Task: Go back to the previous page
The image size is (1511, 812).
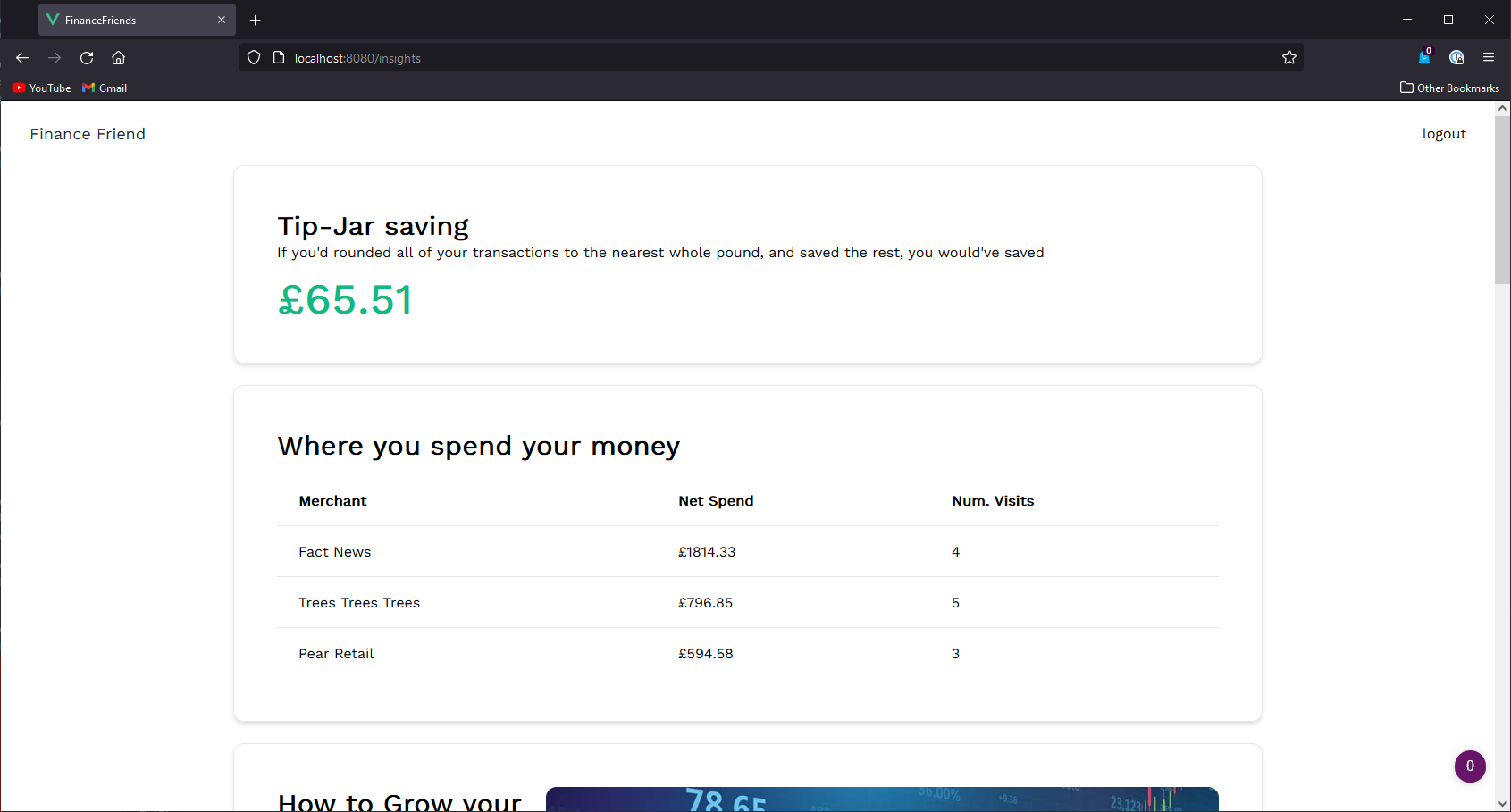Action: tap(21, 57)
